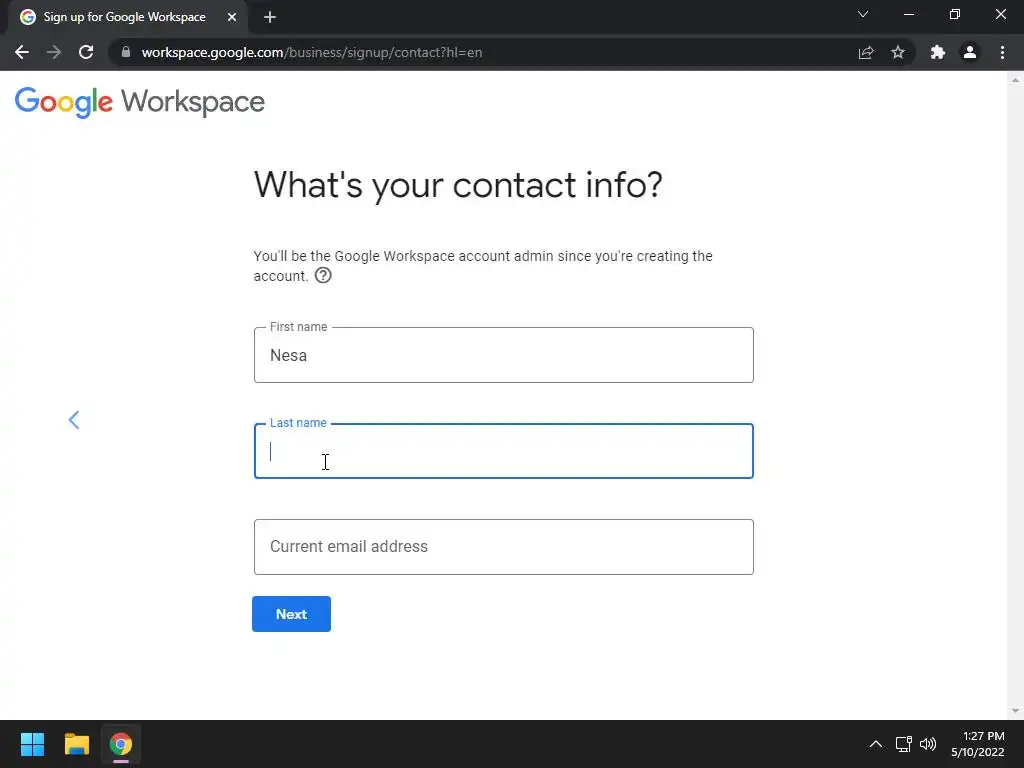Go back using the blue left chevron
This screenshot has height=768, width=1024.
pyautogui.click(x=74, y=420)
